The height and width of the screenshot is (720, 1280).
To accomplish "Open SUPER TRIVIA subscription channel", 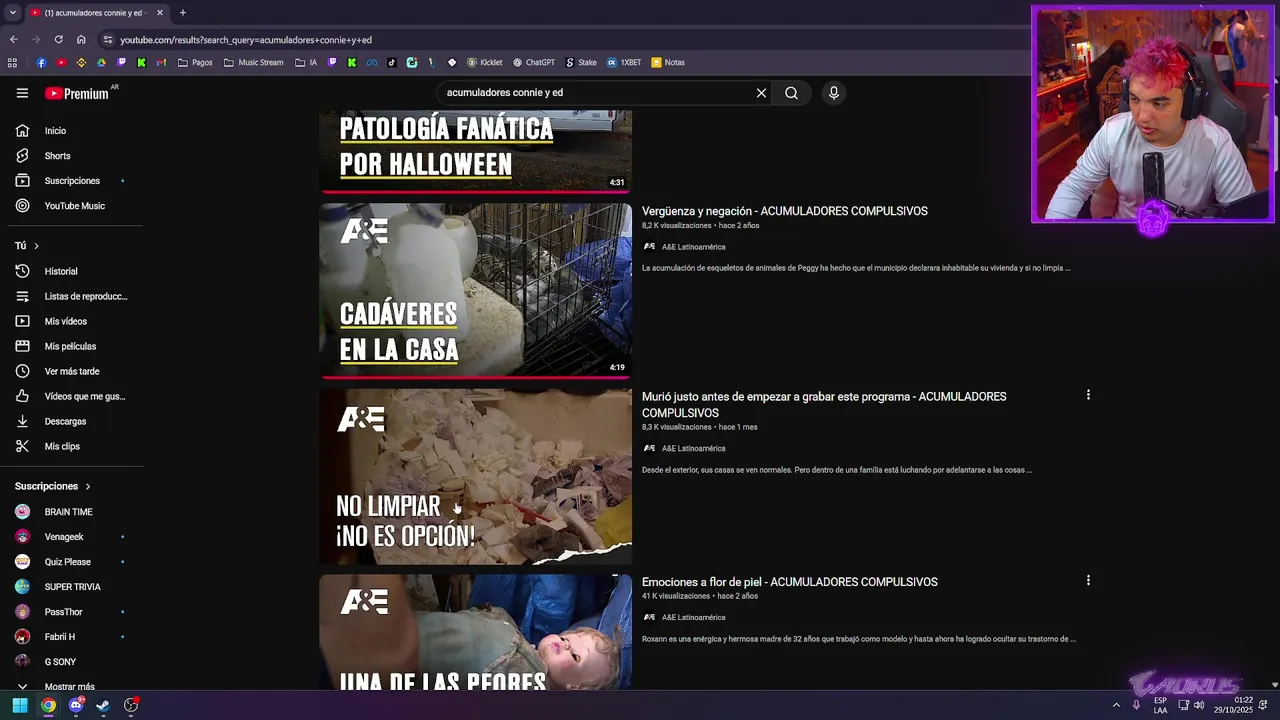I will [72, 587].
